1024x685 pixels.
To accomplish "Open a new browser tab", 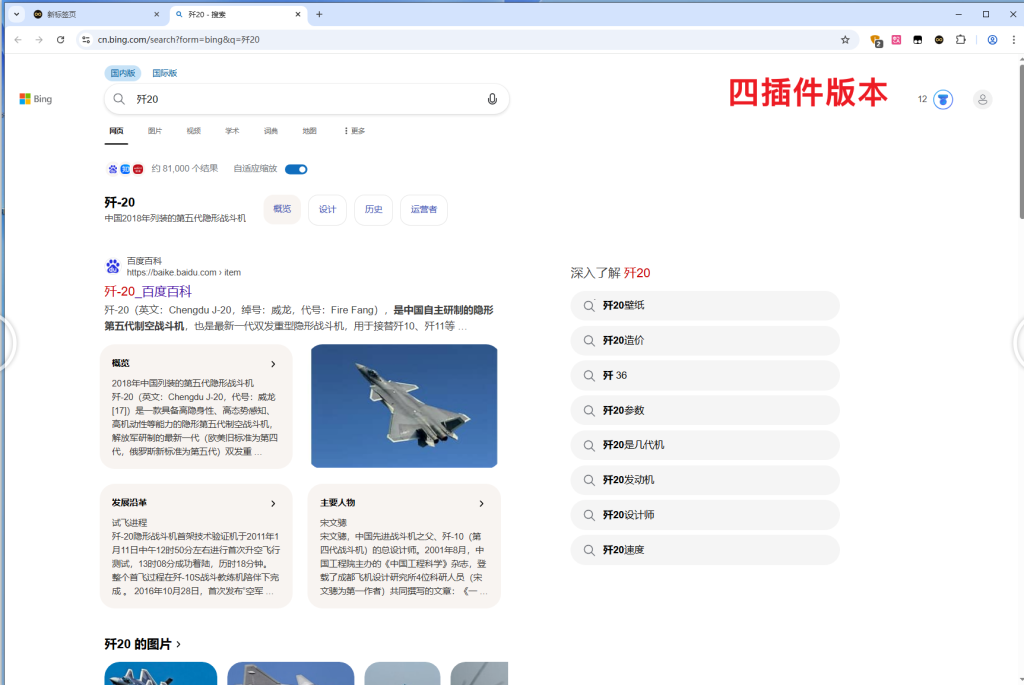I will coord(319,14).
